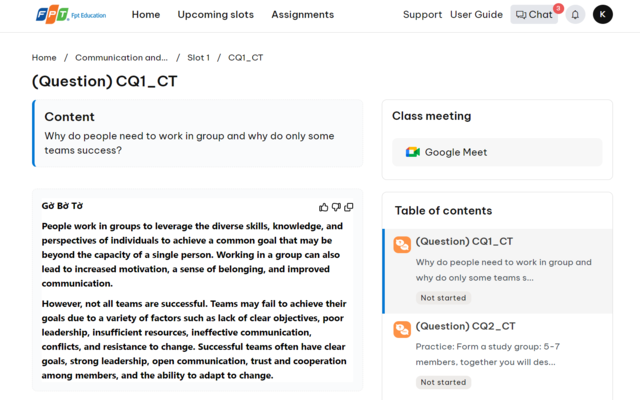Click the CQ2_CT question icon in contents

(402, 330)
